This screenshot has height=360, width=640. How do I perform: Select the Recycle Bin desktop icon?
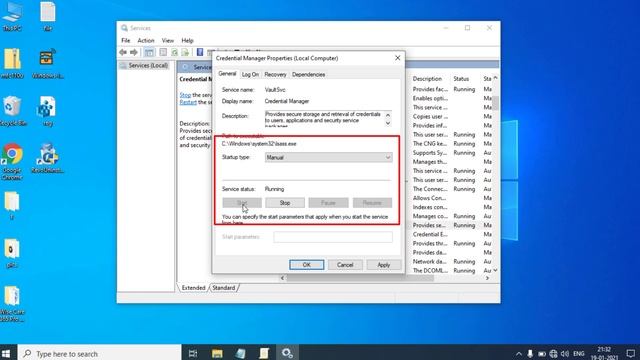[x=12, y=111]
